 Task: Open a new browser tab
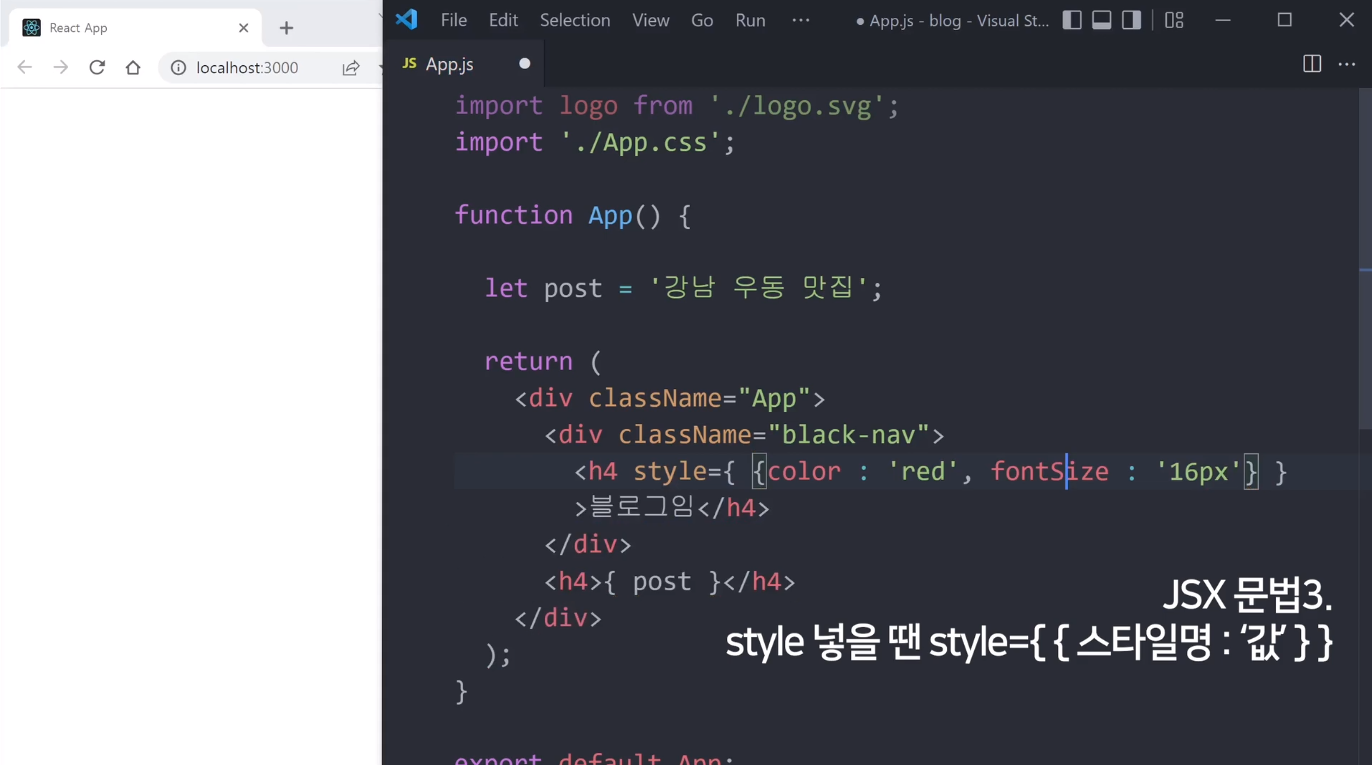coord(286,28)
